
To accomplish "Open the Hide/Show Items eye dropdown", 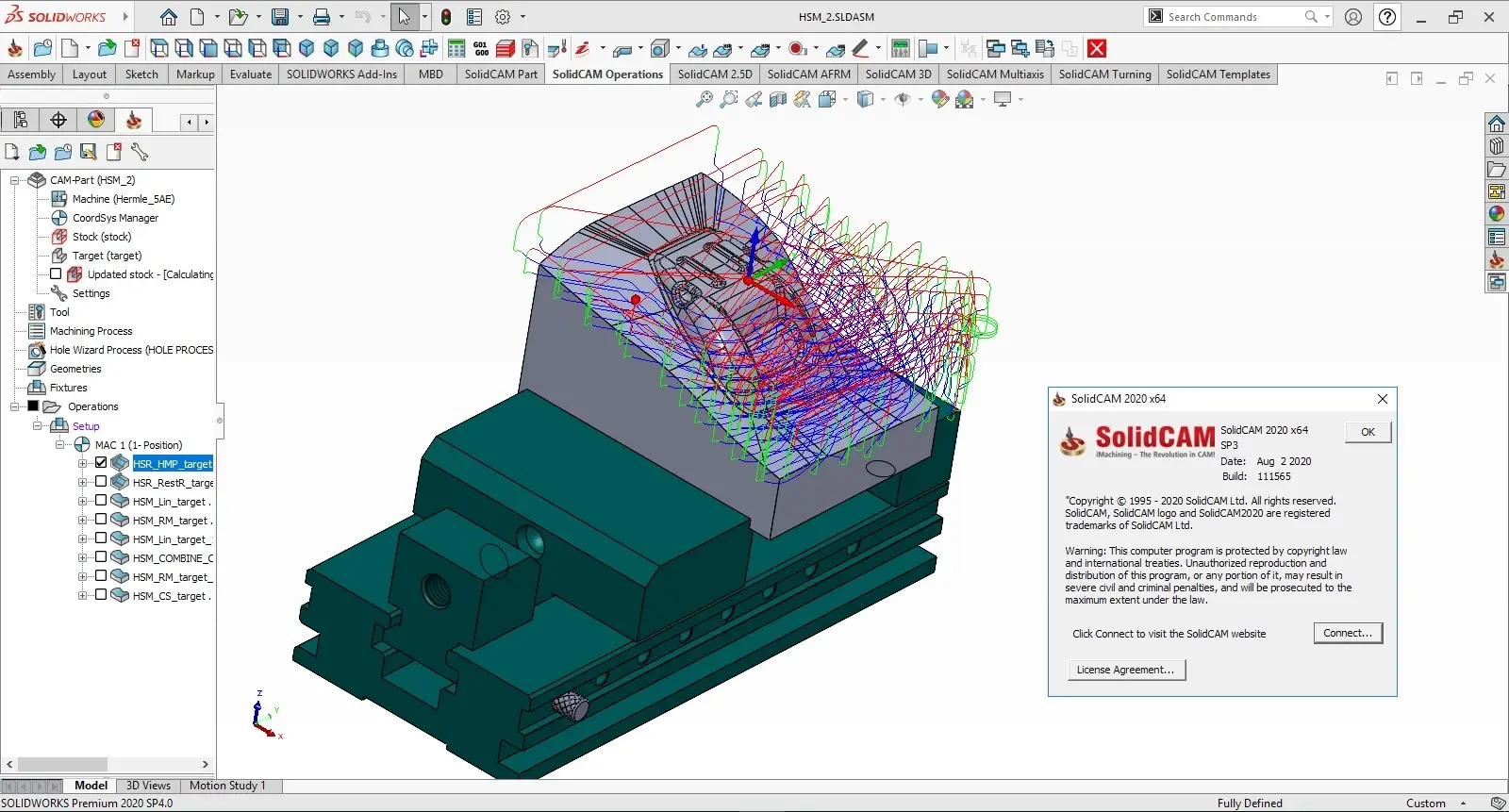I will (921, 99).
